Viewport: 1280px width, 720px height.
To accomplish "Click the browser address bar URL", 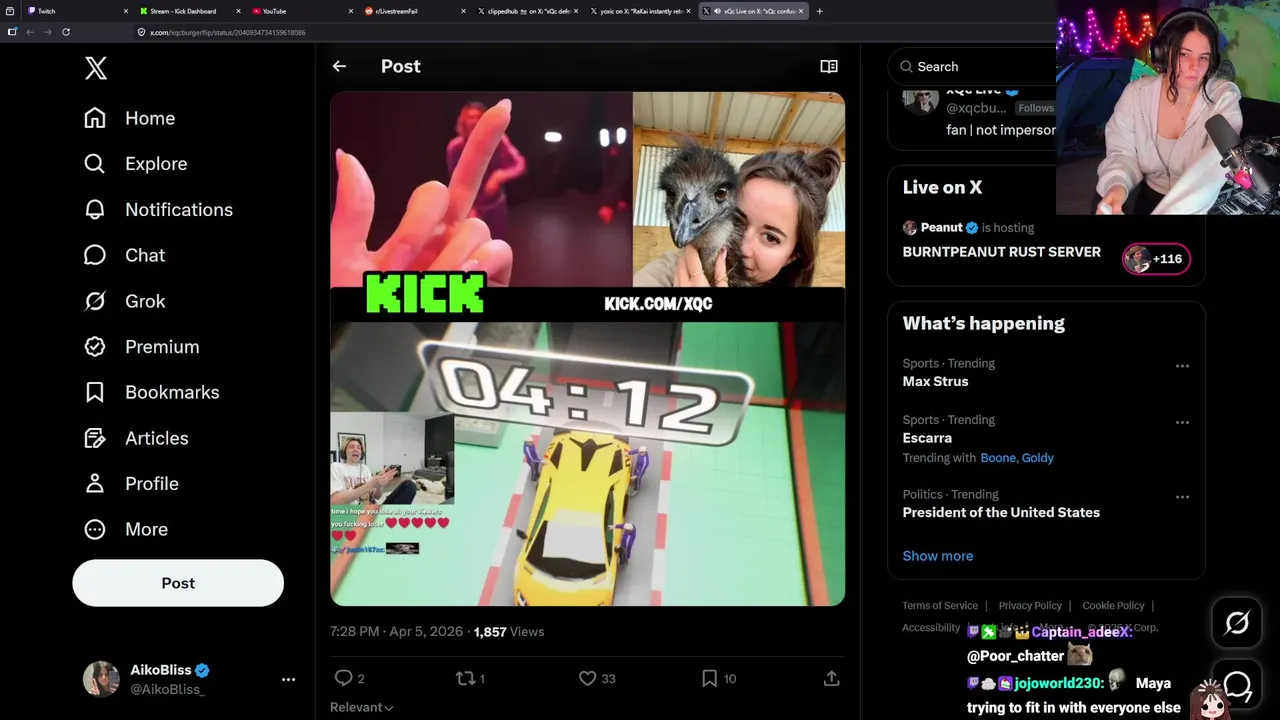I will (x=228, y=33).
